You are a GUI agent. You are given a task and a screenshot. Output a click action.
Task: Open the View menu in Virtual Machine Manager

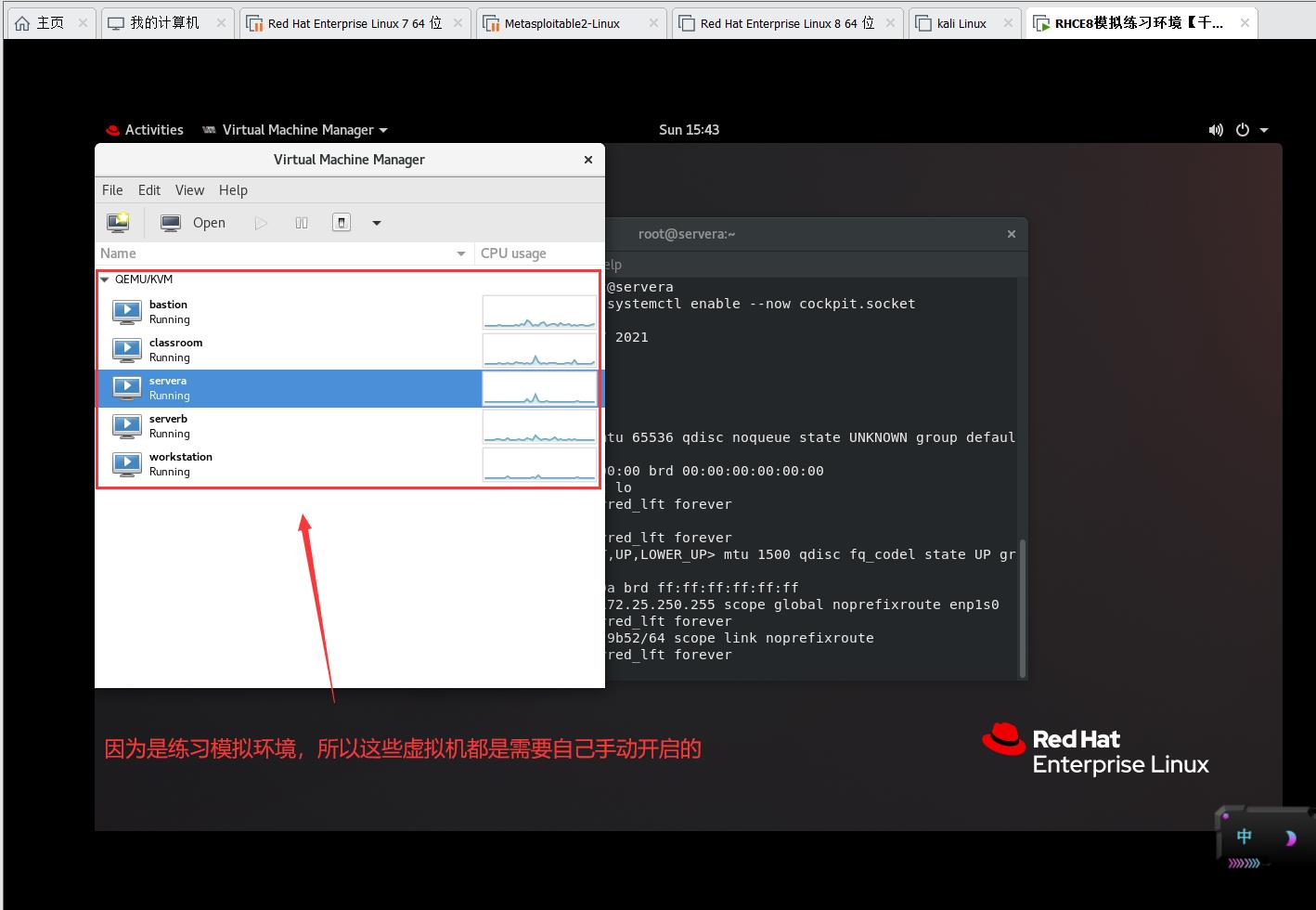point(189,190)
